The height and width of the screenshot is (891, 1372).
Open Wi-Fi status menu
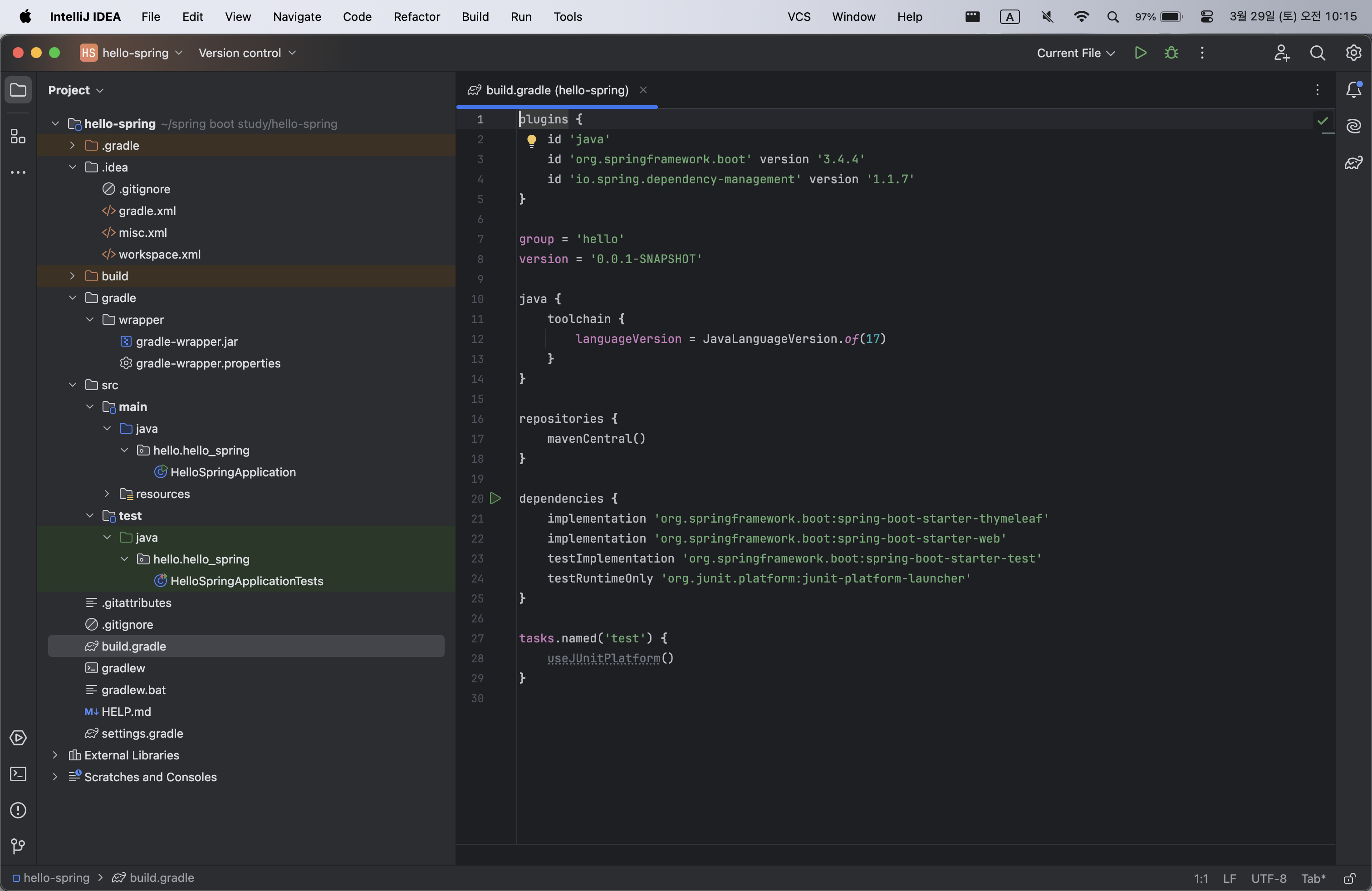point(1082,17)
